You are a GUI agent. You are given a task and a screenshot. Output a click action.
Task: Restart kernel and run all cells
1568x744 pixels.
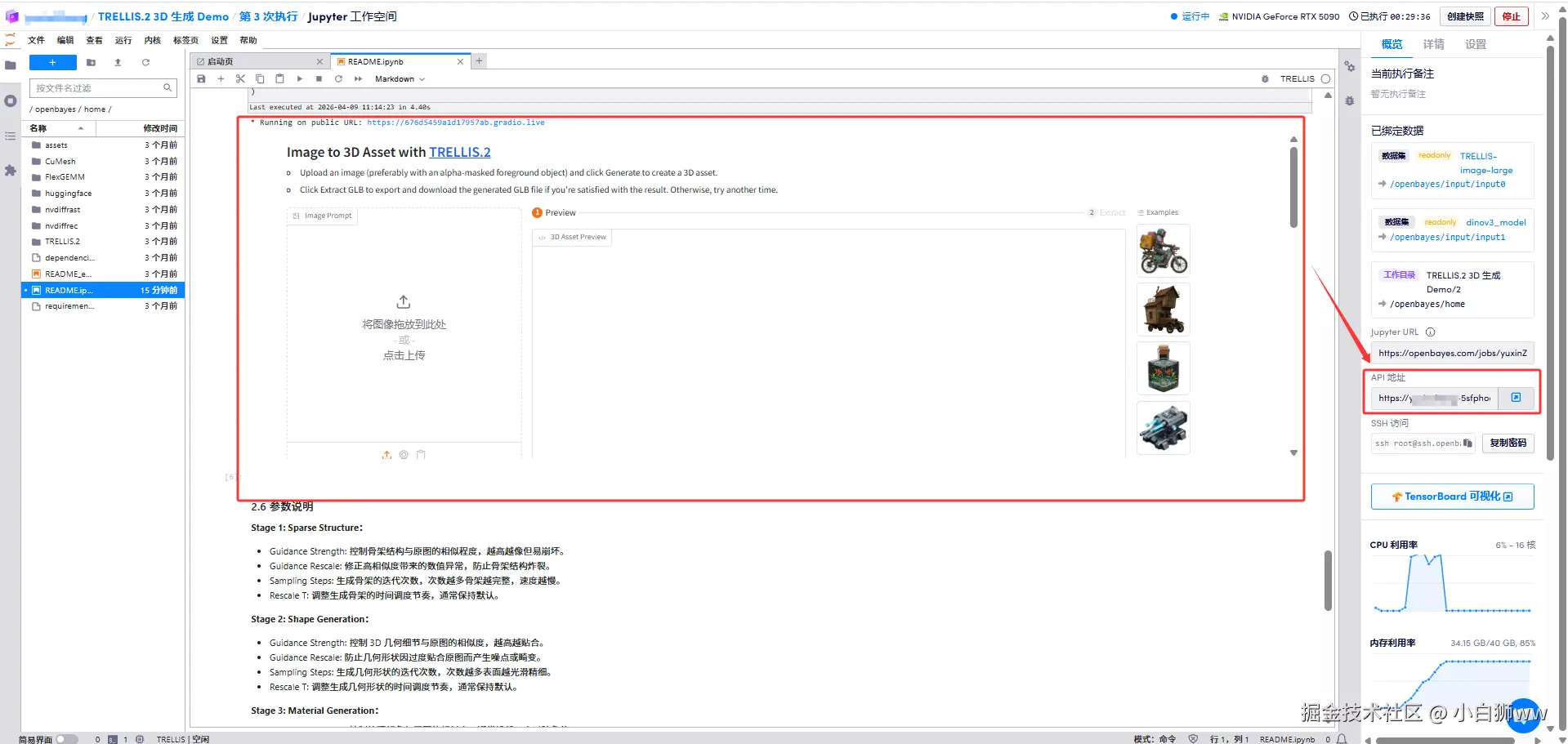[x=358, y=79]
